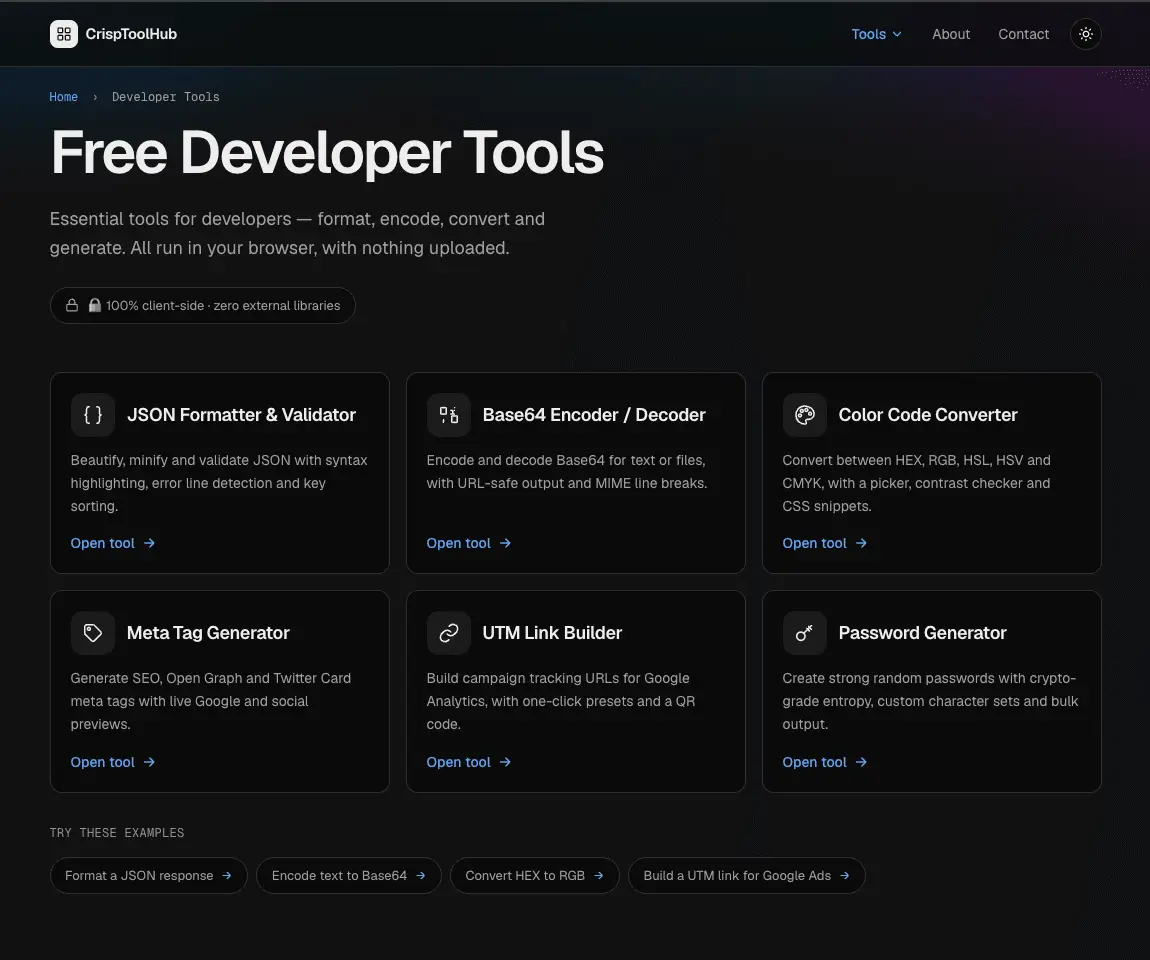Click the Developer Tools breadcrumb text
This screenshot has width=1150, height=960.
166,97
